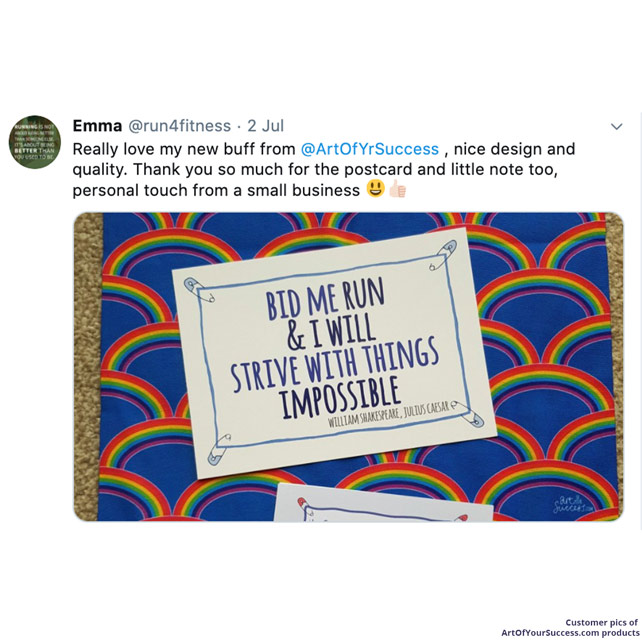This screenshot has height=642, width=642.
Task: Click the "personal touch from a small business" text
Action: tap(216, 190)
